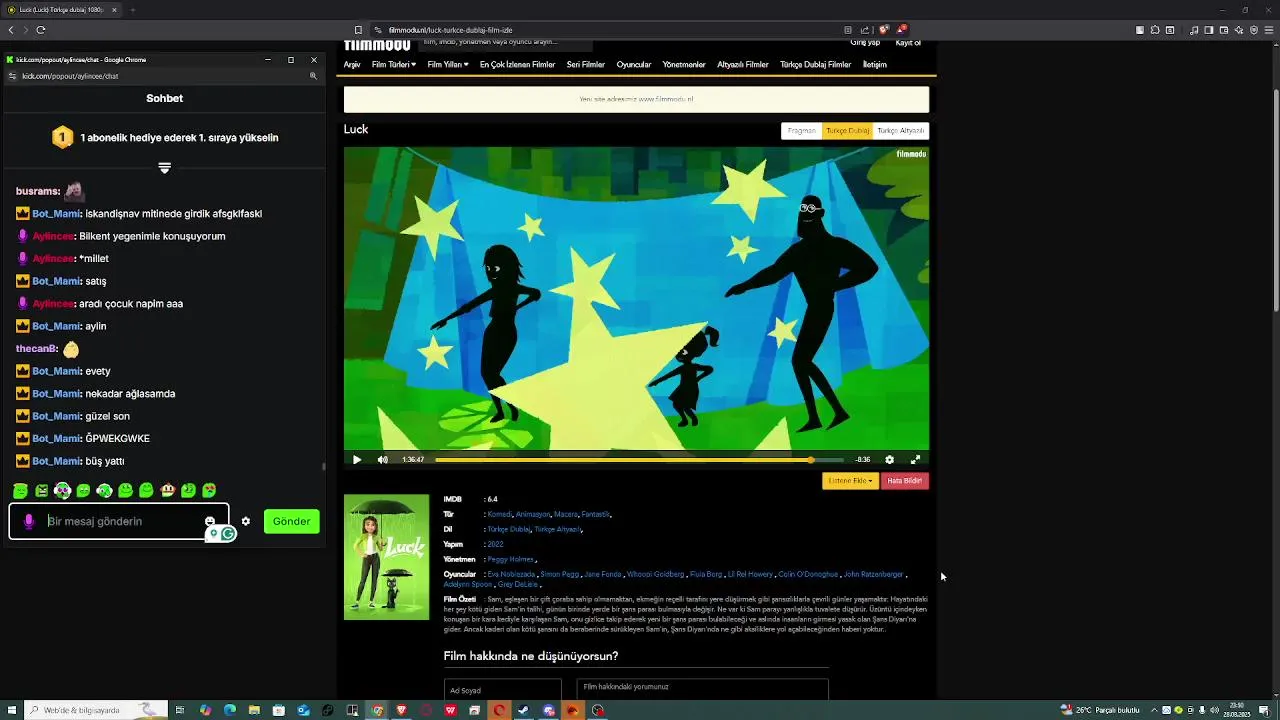Select the Türkçe Altyazılı player tab
Image resolution: width=1280 pixels, height=720 pixels.
pyautogui.click(x=901, y=131)
